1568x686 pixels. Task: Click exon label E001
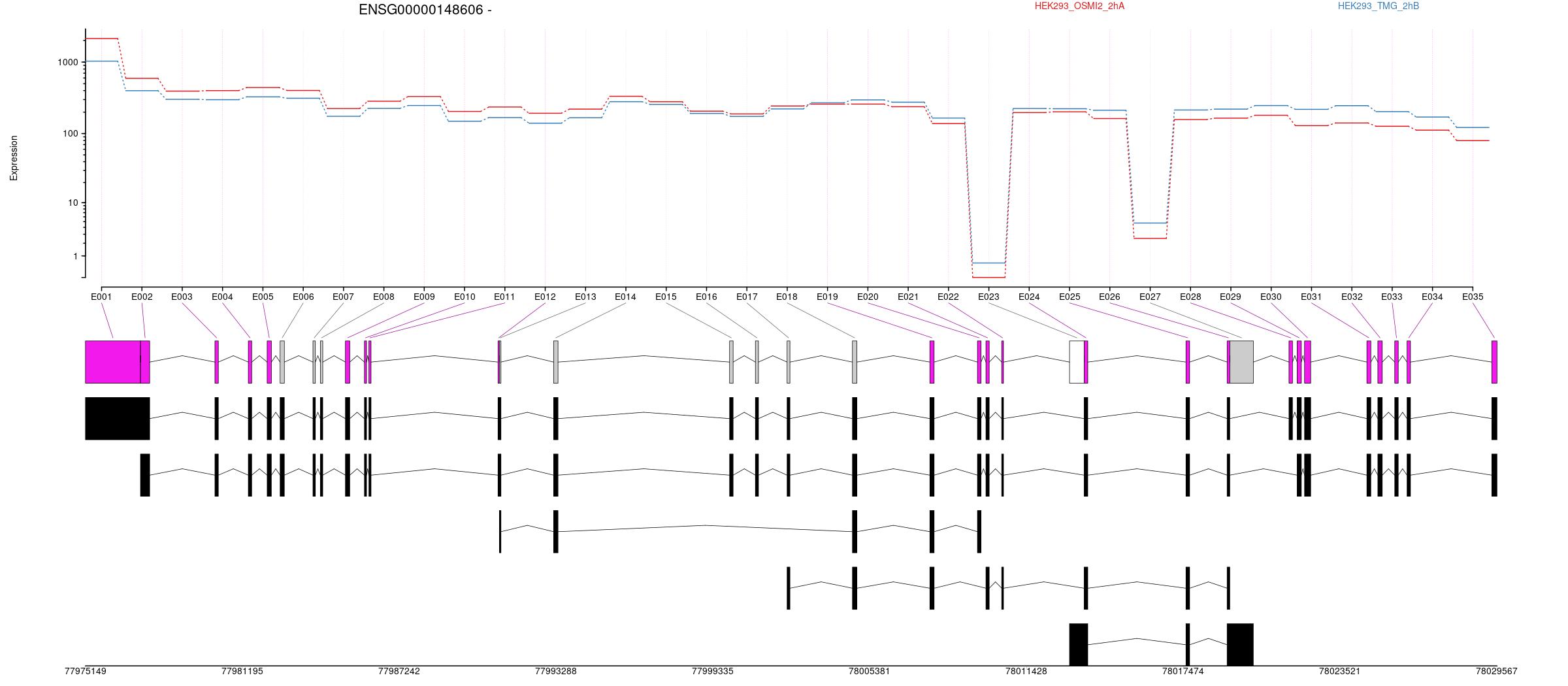click(x=101, y=297)
